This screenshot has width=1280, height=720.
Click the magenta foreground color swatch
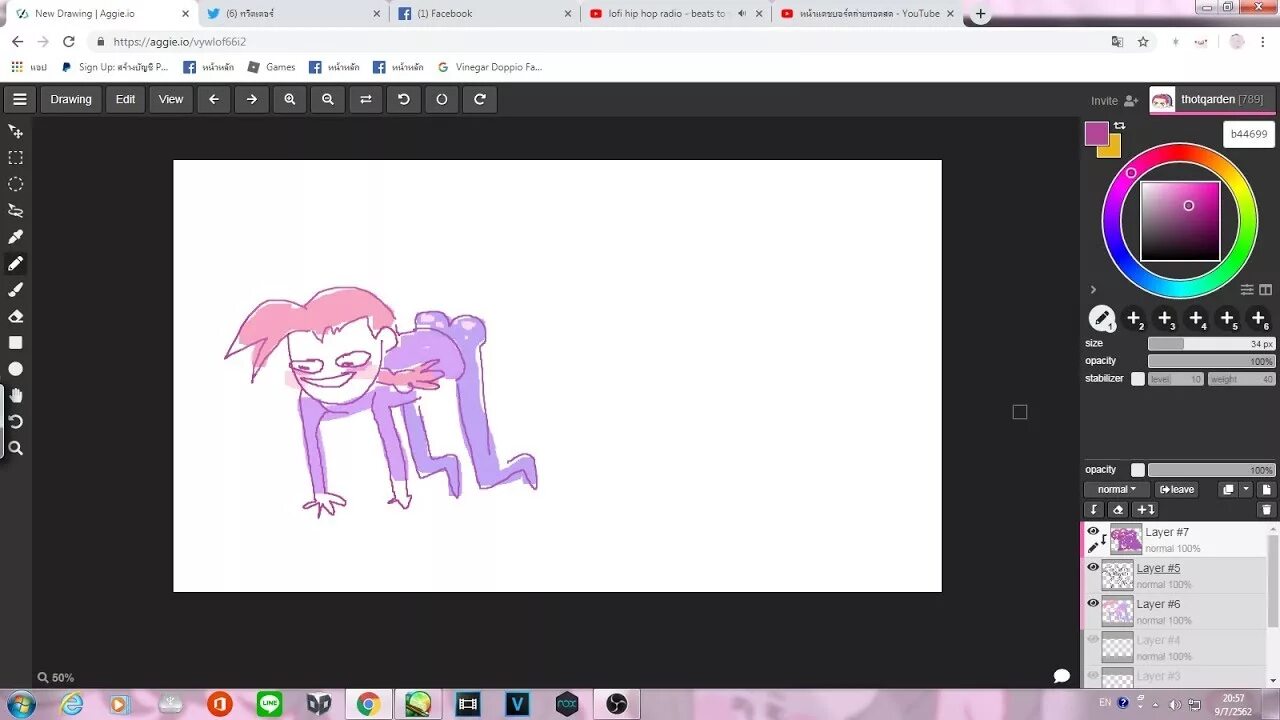[1096, 132]
